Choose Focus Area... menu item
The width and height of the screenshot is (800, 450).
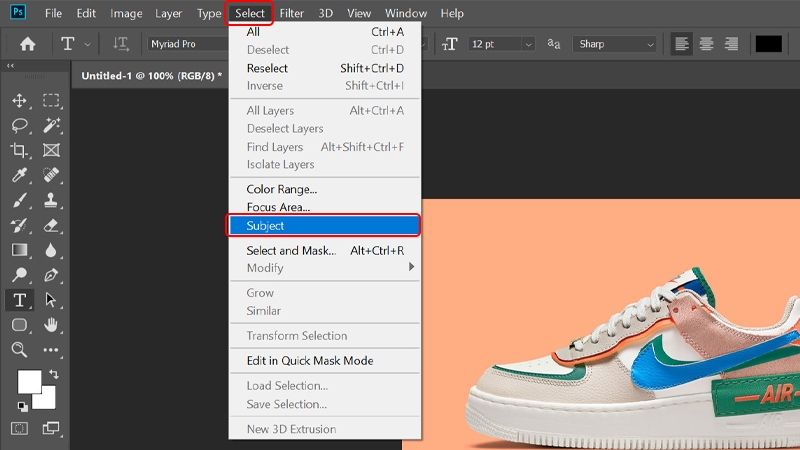[325, 207]
